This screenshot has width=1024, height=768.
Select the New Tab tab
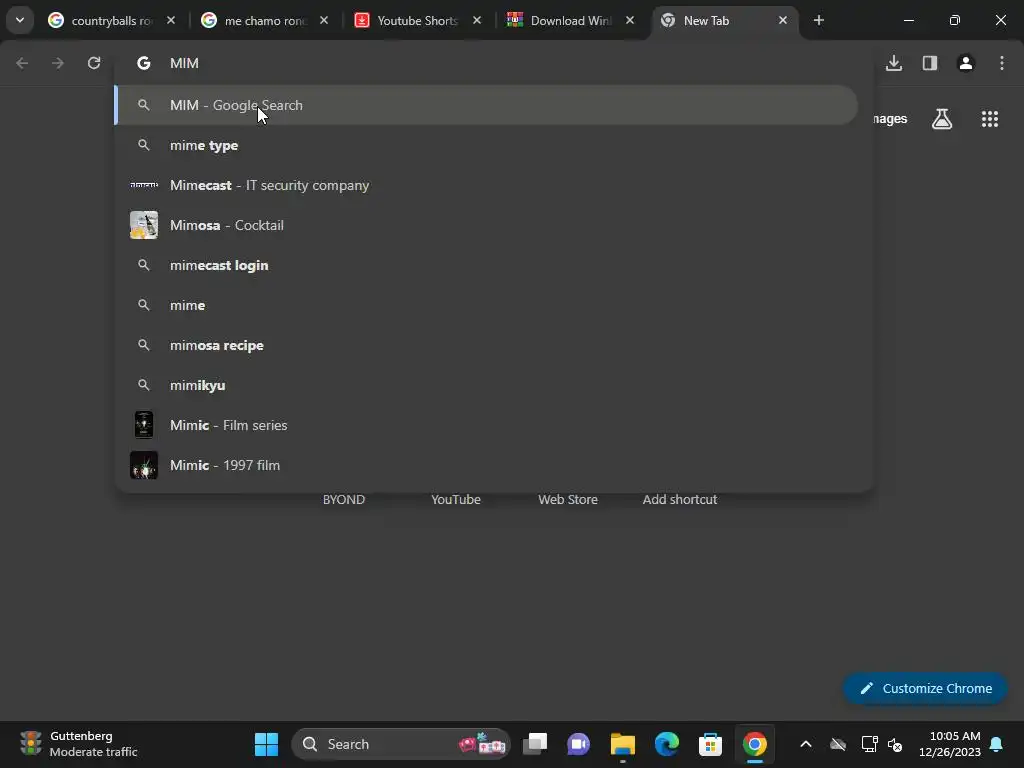coord(725,21)
